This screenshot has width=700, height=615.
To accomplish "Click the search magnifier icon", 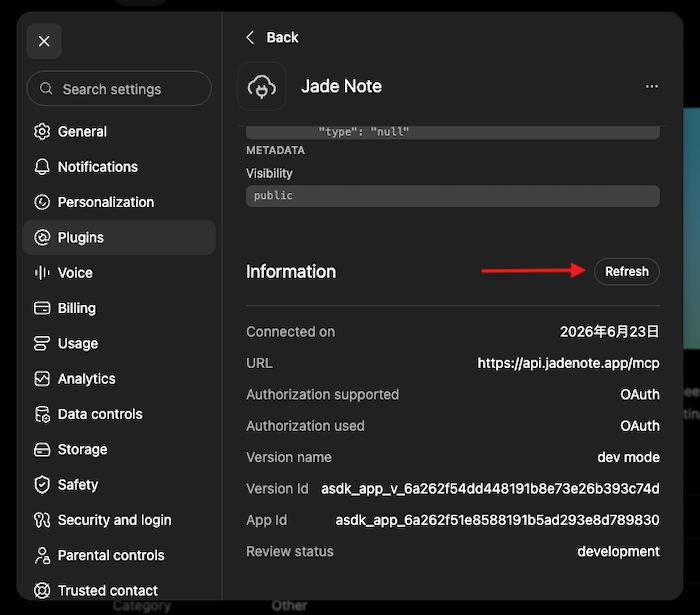I will tap(46, 88).
